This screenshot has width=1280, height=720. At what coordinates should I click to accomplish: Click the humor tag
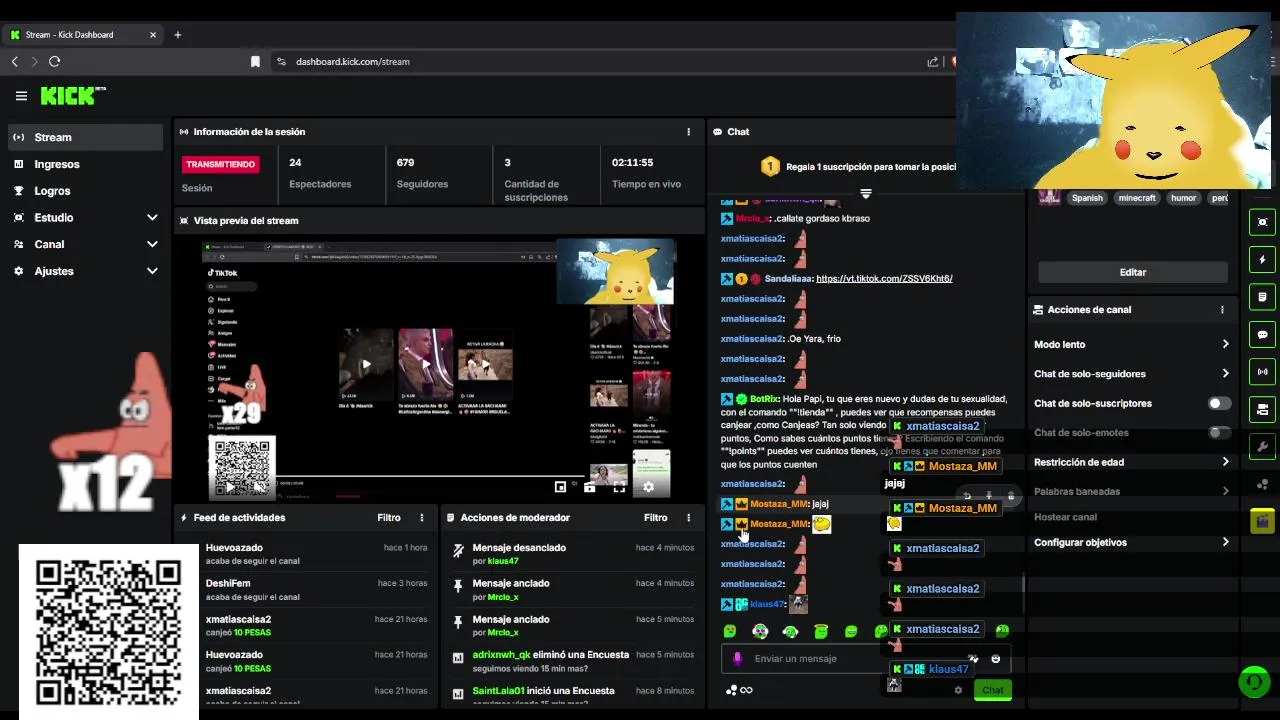click(1184, 198)
